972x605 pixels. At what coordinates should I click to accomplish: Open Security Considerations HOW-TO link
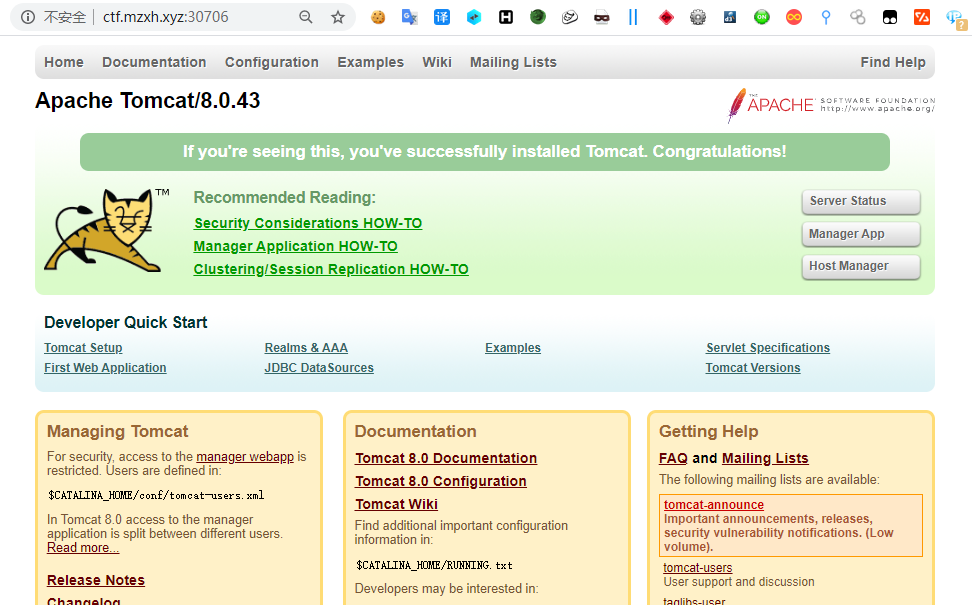(308, 223)
